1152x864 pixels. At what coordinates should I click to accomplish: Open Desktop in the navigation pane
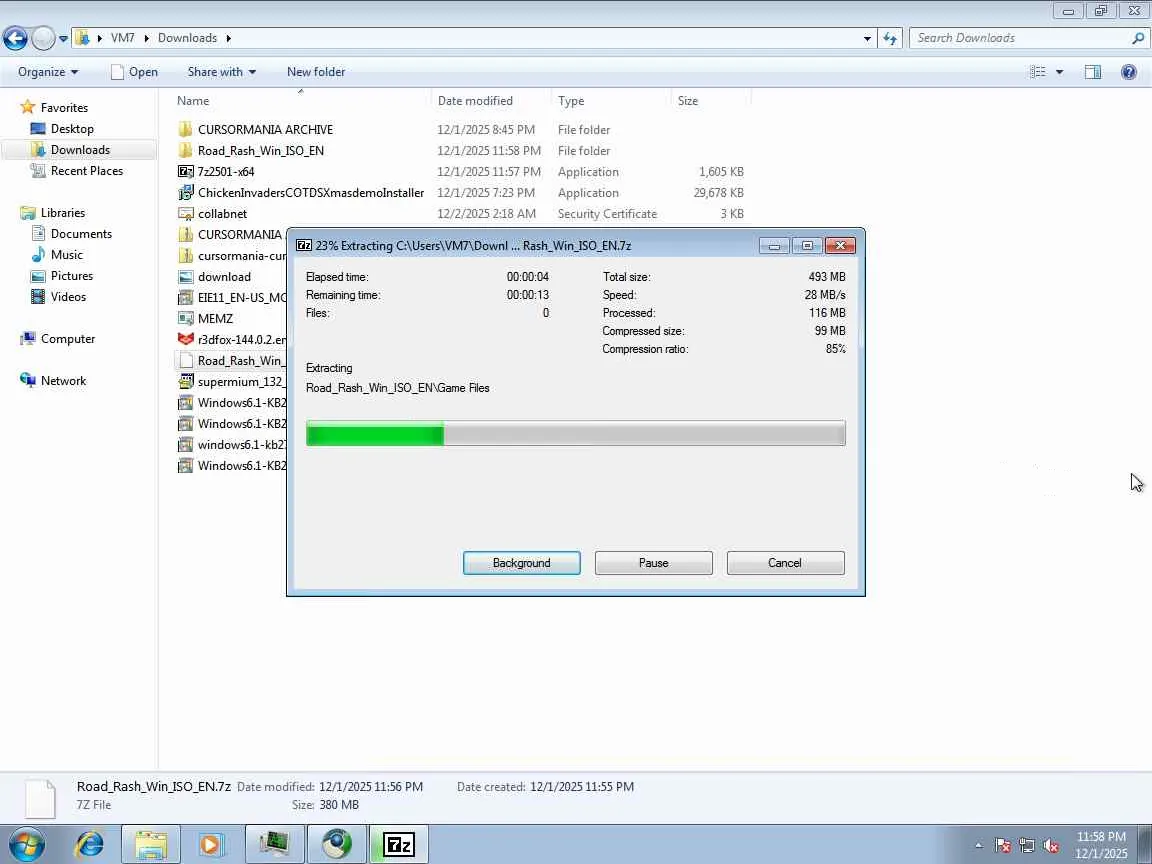coord(72,129)
